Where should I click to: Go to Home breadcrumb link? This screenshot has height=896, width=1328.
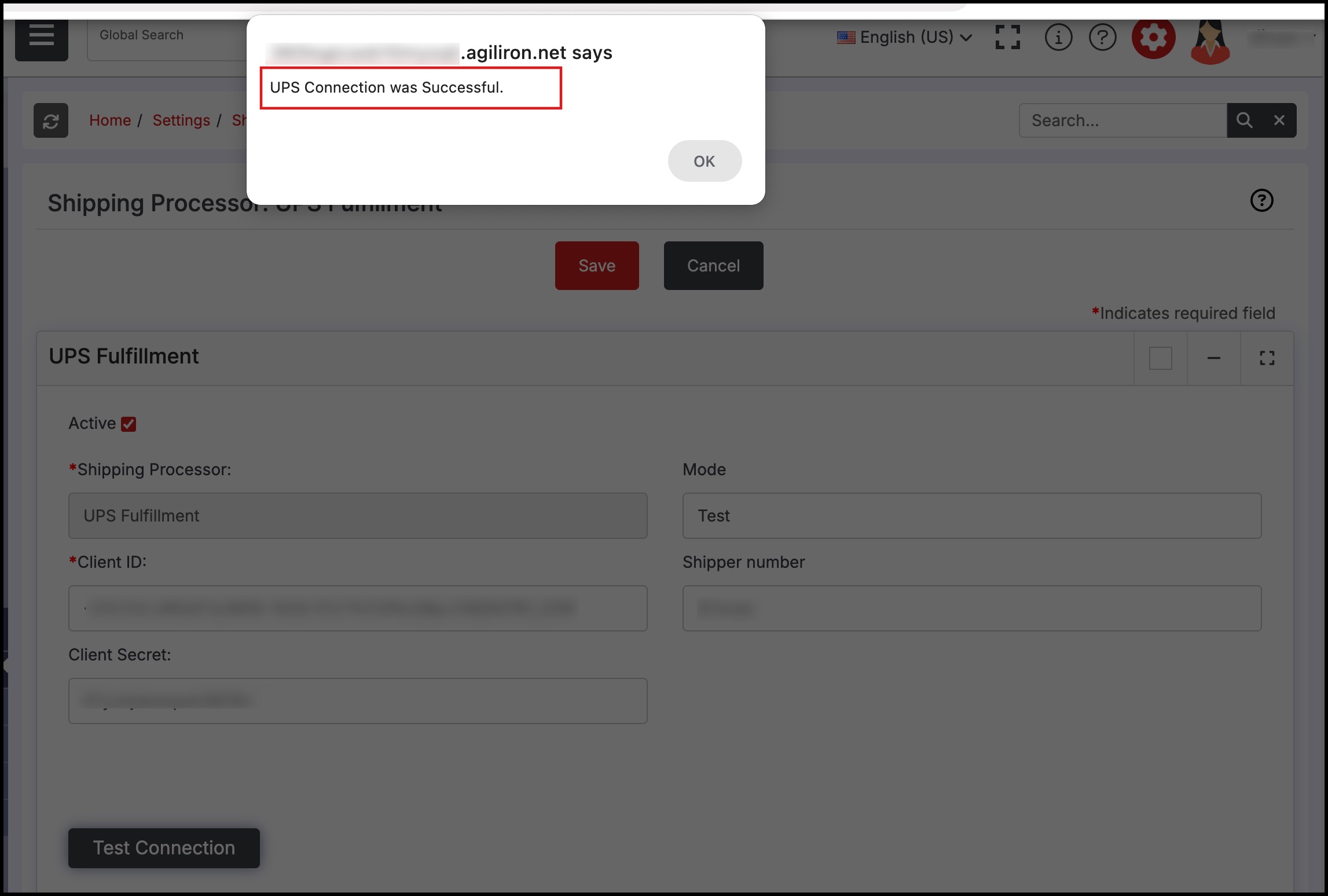click(110, 120)
